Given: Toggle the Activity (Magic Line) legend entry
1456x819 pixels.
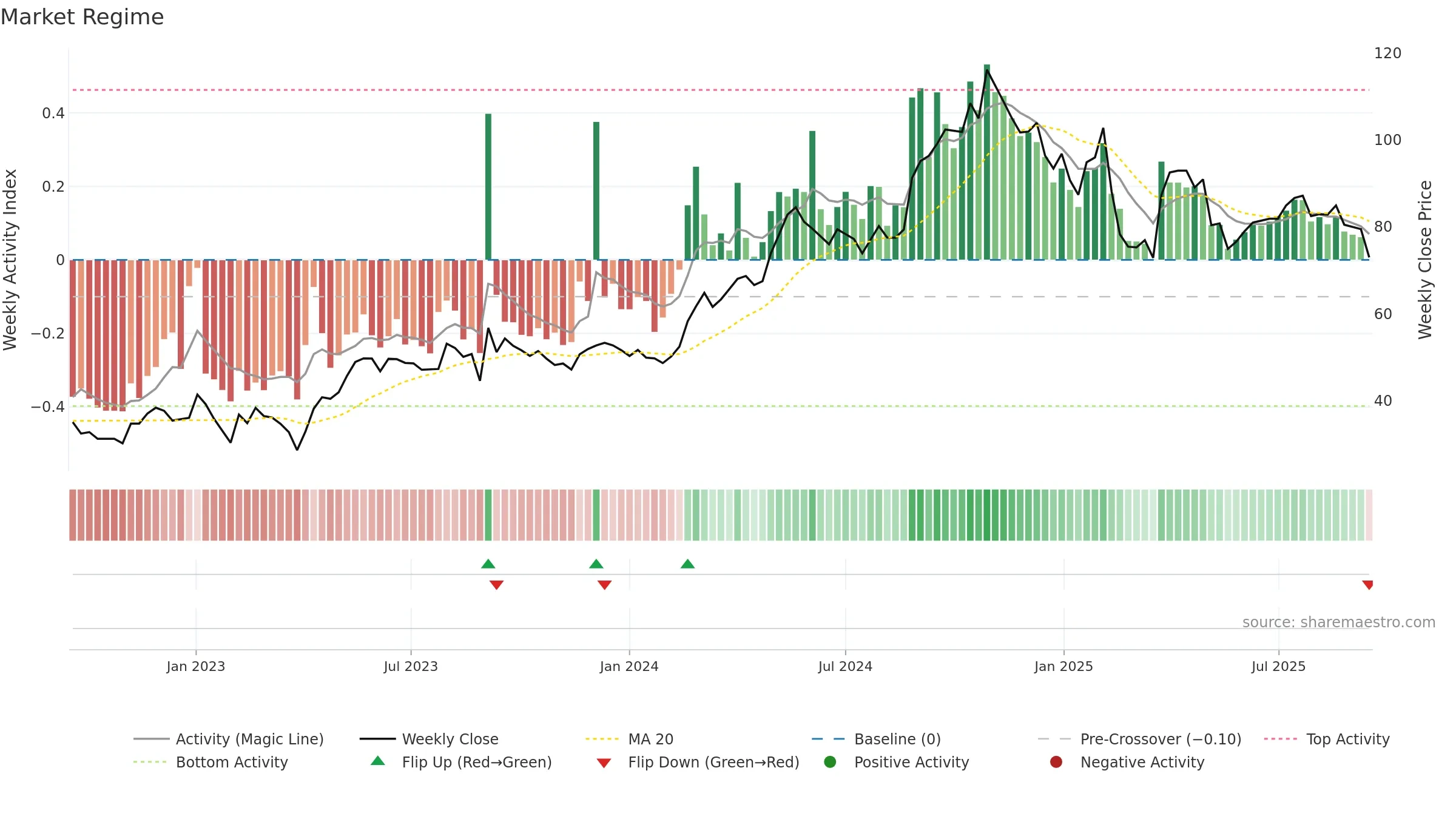Looking at the screenshot, I should point(229,739).
